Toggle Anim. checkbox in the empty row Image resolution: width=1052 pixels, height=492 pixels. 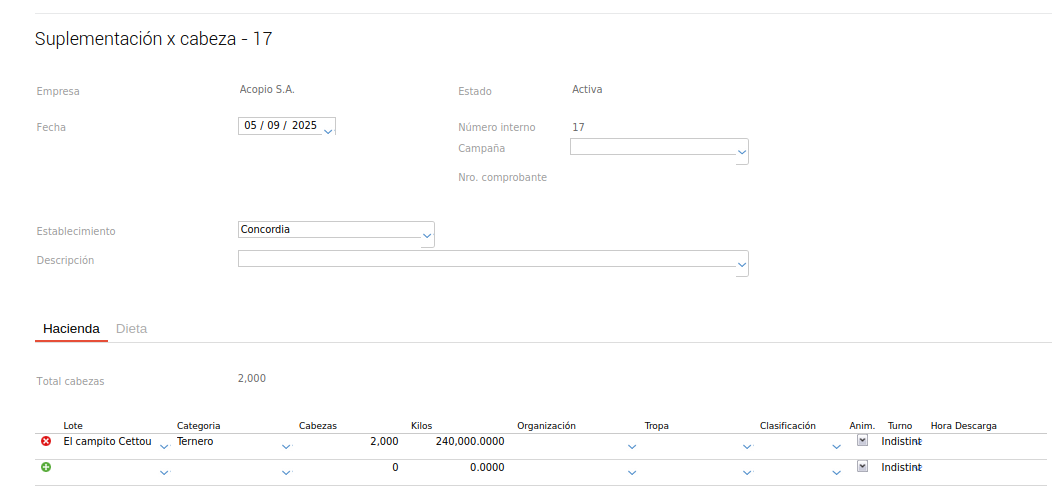[x=862, y=466]
